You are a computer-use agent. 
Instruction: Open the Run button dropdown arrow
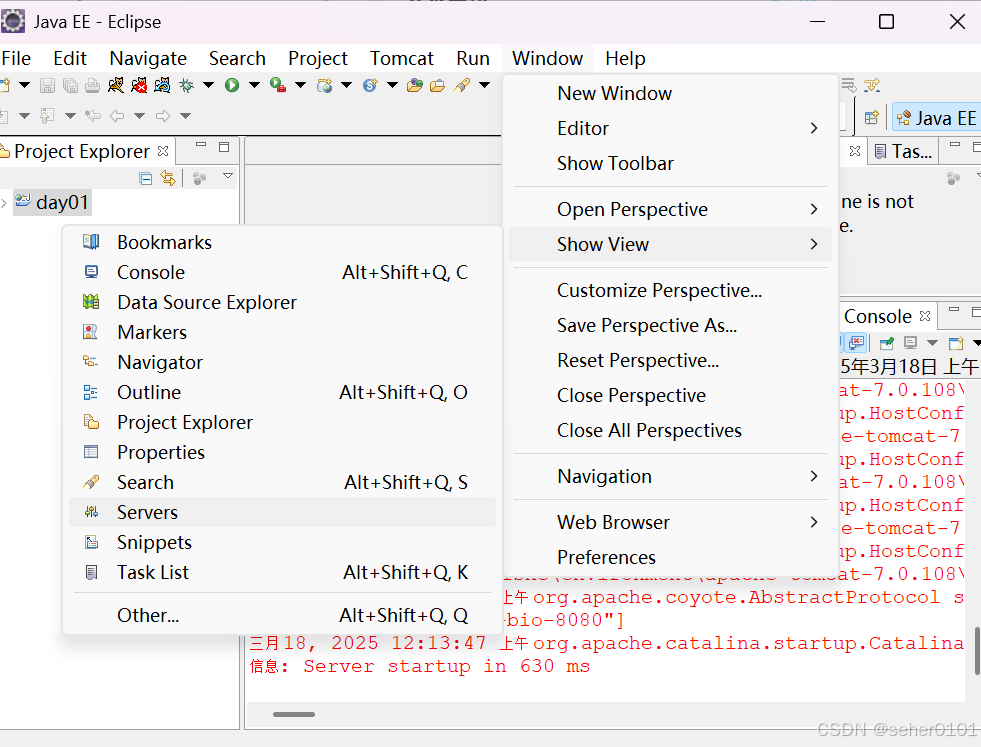(x=254, y=84)
